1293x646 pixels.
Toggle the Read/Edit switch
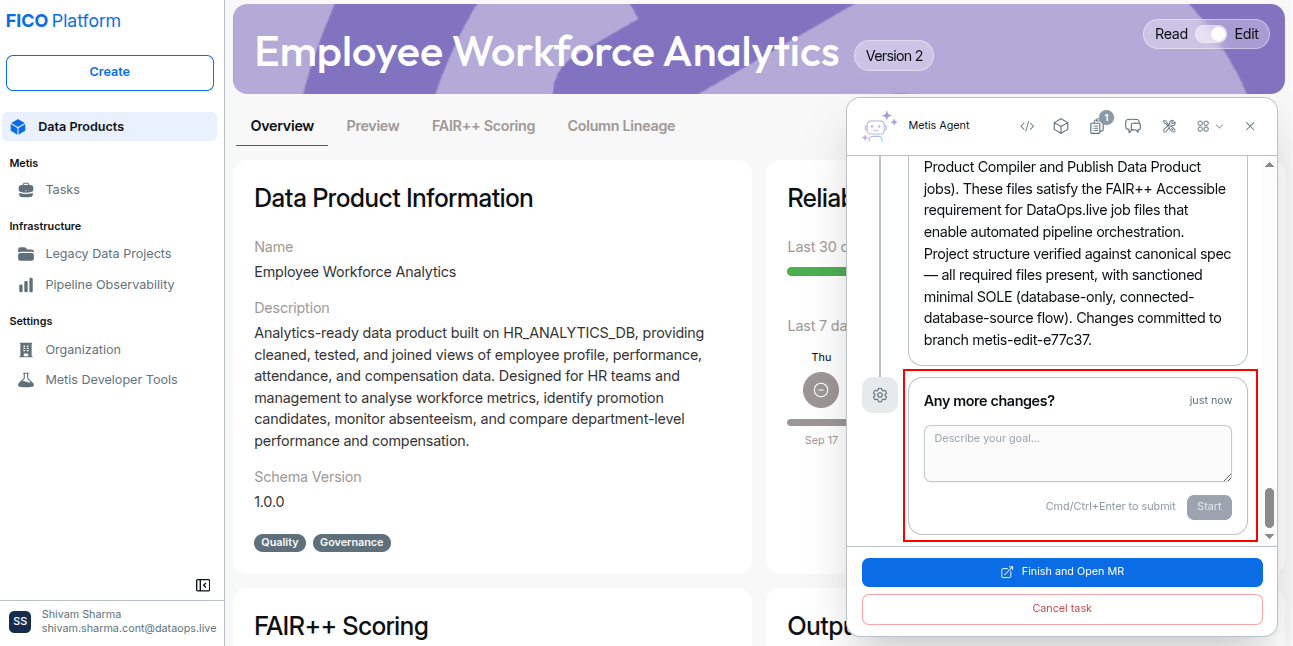pyautogui.click(x=1210, y=34)
